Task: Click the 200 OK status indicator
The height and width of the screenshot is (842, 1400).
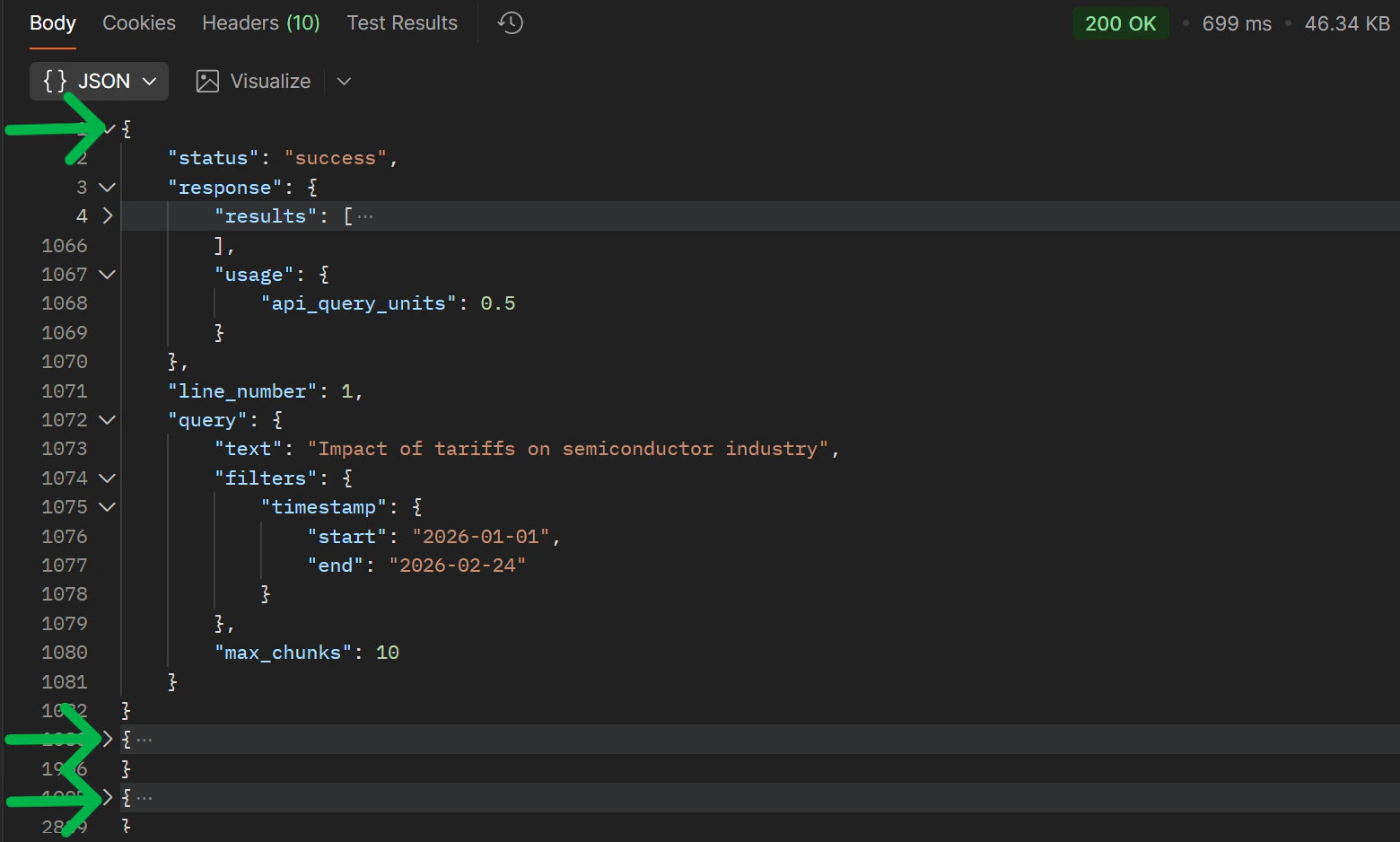Action: (1120, 23)
